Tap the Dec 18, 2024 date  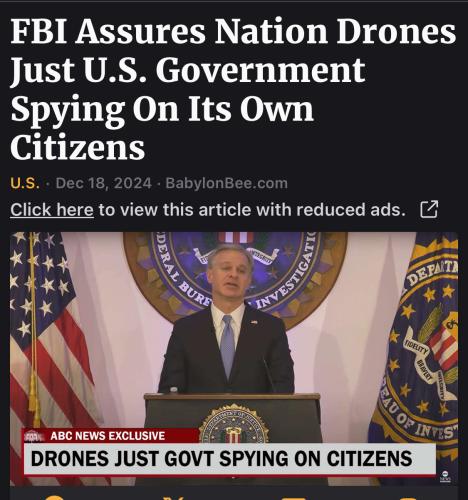[x=104, y=183]
